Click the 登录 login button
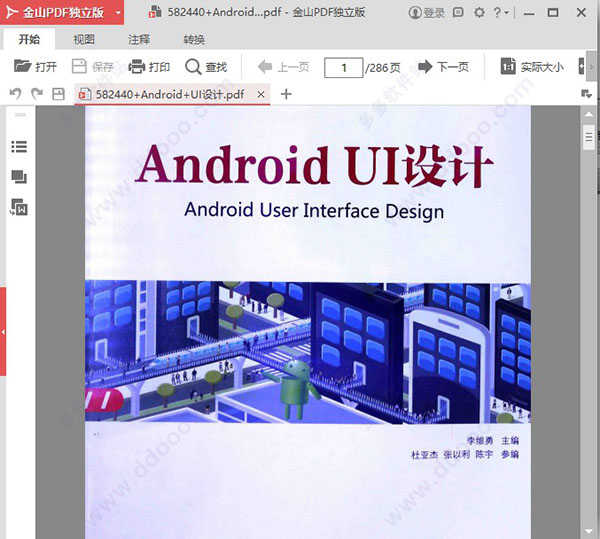Screen dimensions: 600x539 point(427,13)
